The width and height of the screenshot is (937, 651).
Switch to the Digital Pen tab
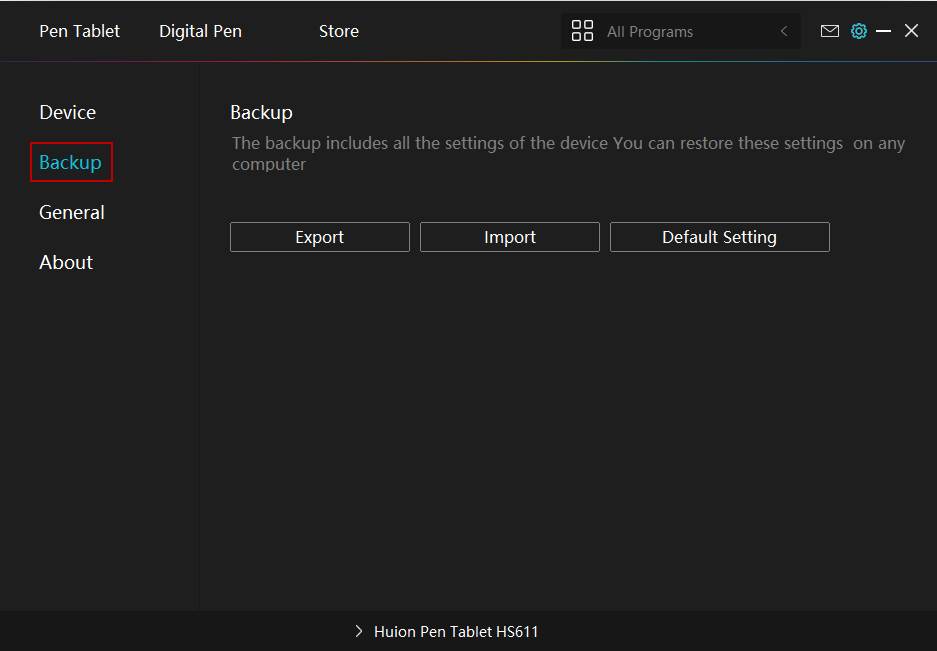(200, 31)
